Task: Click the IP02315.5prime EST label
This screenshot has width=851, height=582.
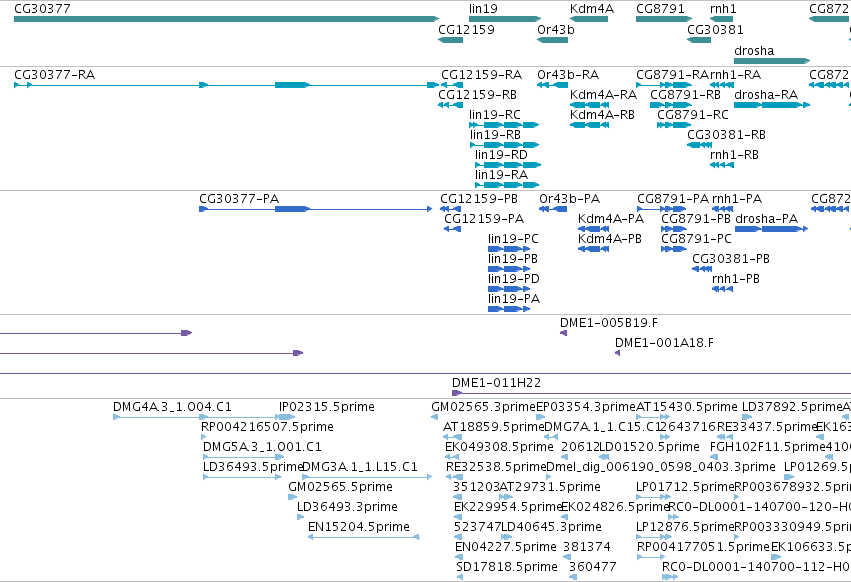Action: pos(327,407)
